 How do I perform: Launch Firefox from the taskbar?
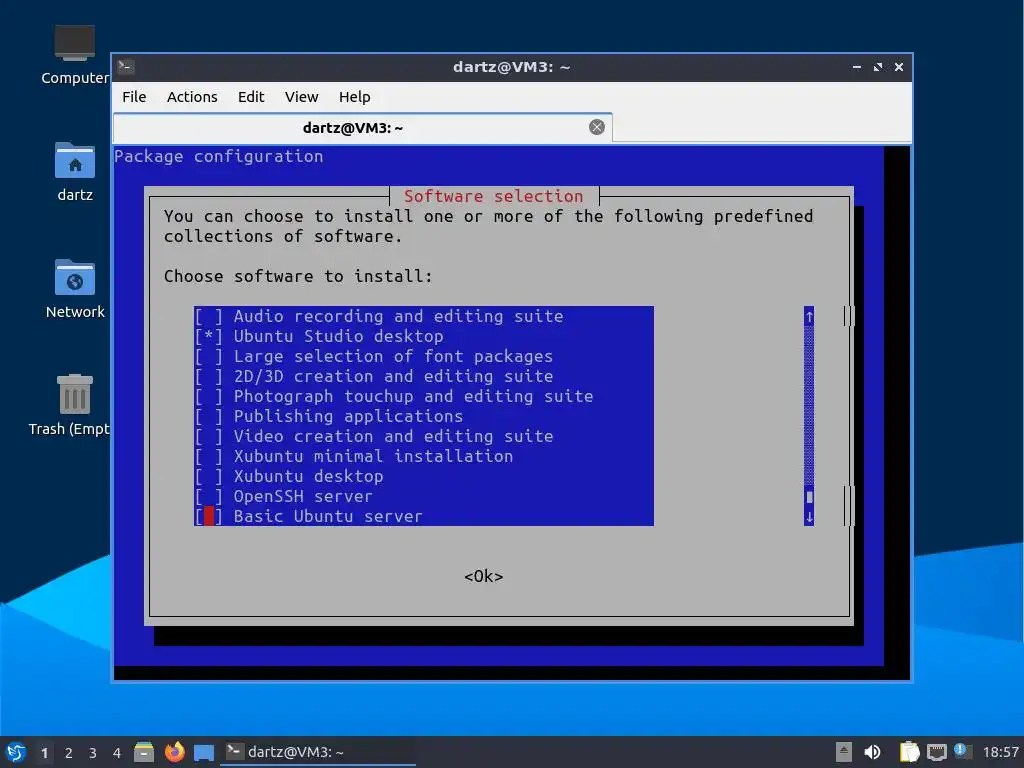pos(174,752)
